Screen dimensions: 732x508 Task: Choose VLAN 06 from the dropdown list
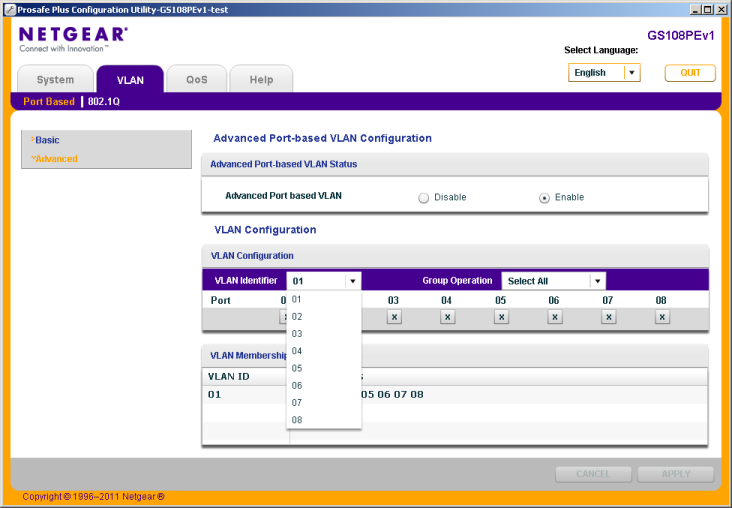[297, 386]
